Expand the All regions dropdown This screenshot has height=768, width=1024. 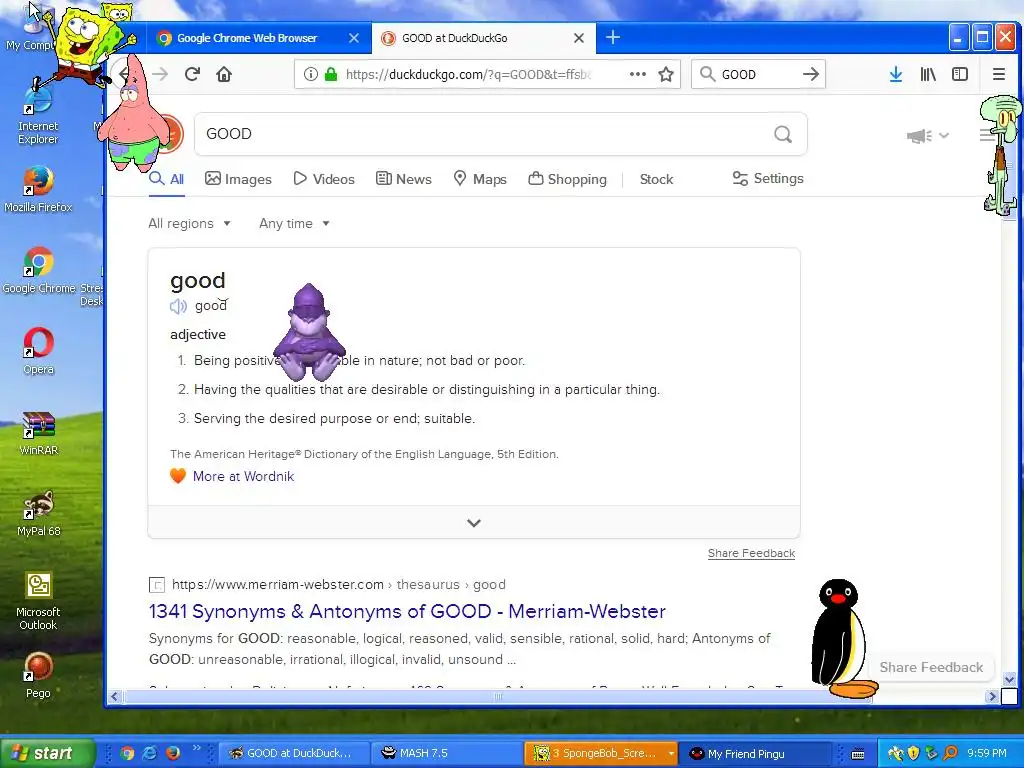189,223
